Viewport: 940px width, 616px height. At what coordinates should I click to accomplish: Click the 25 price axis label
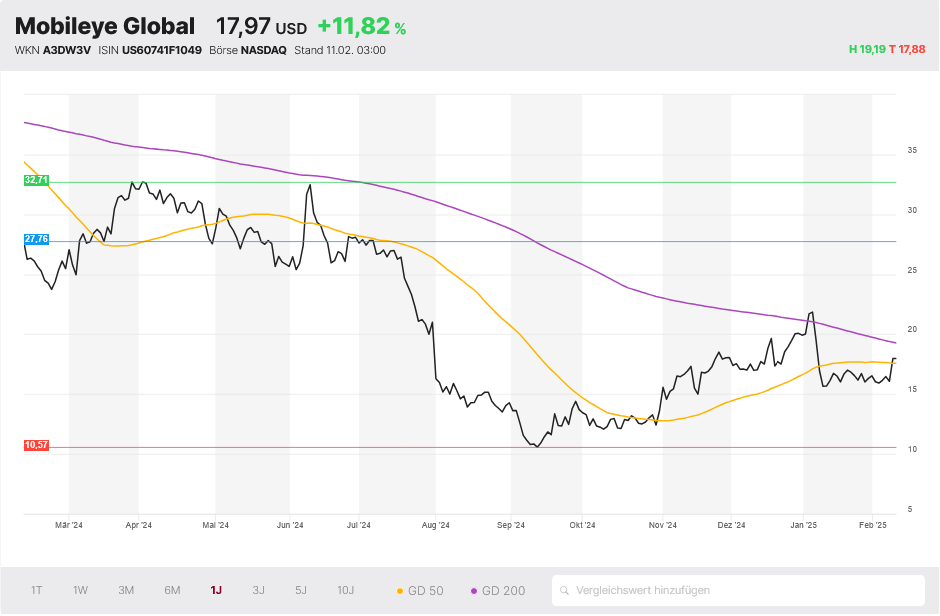pyautogui.click(x=912, y=270)
